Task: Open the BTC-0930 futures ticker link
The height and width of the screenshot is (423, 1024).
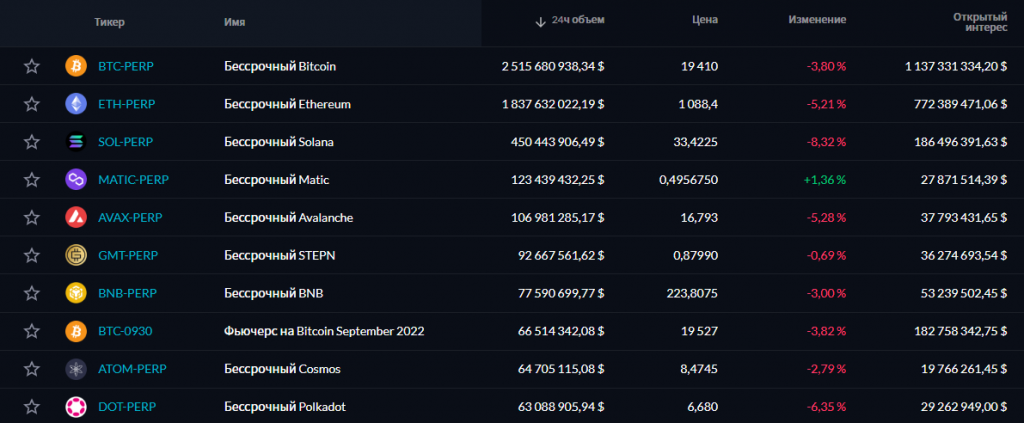Action: 125,331
